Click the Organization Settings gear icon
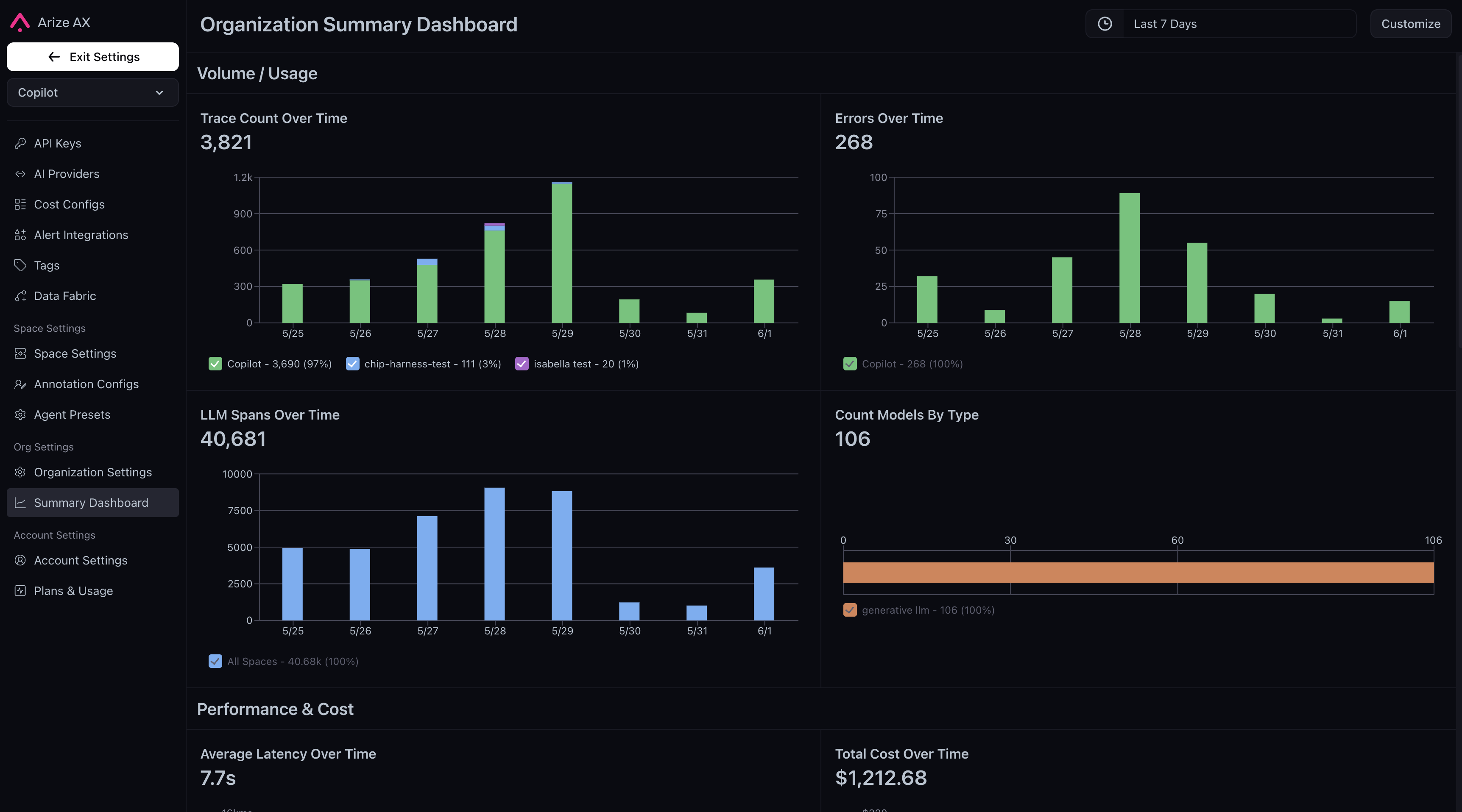The height and width of the screenshot is (812, 1462). click(x=20, y=472)
